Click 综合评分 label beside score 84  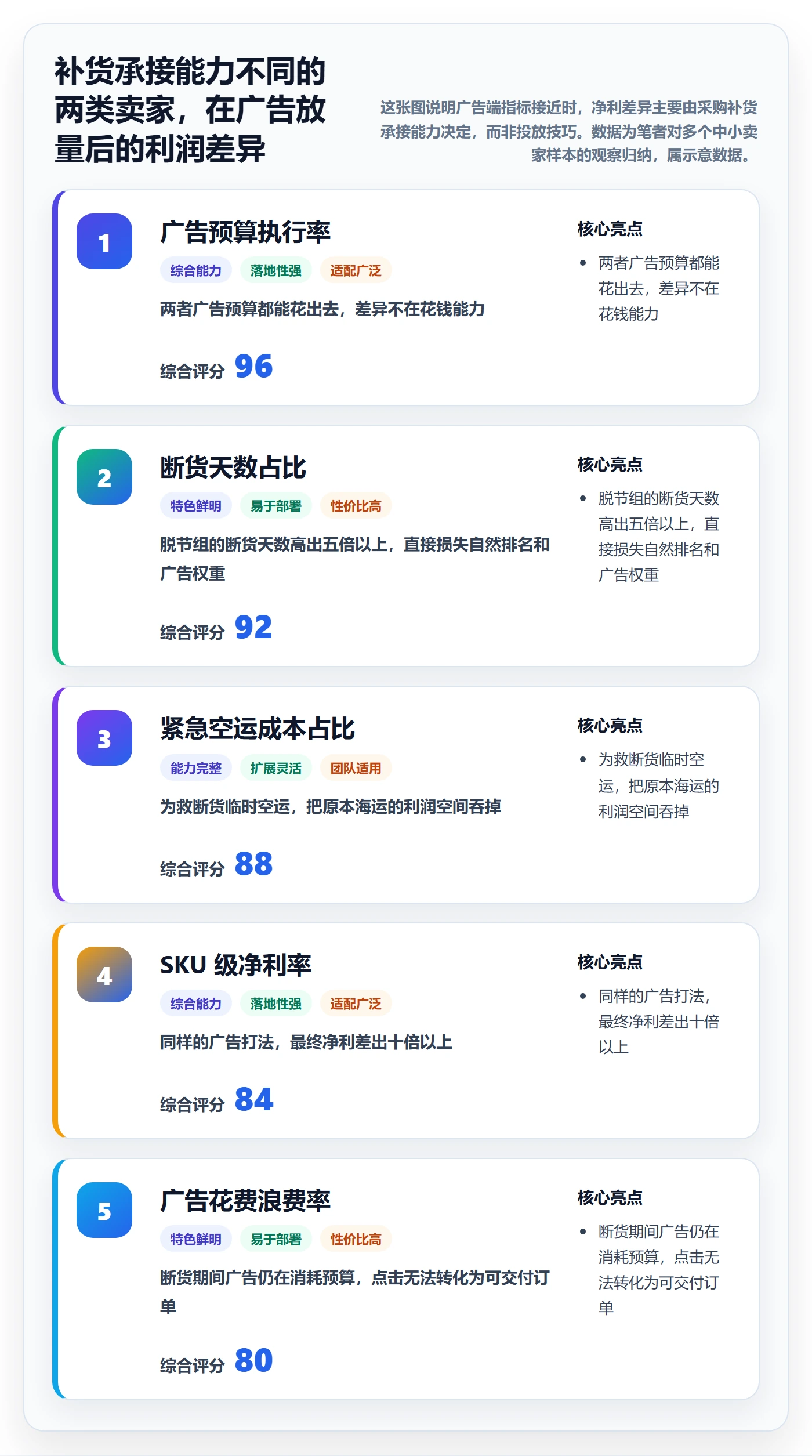pyautogui.click(x=192, y=1104)
